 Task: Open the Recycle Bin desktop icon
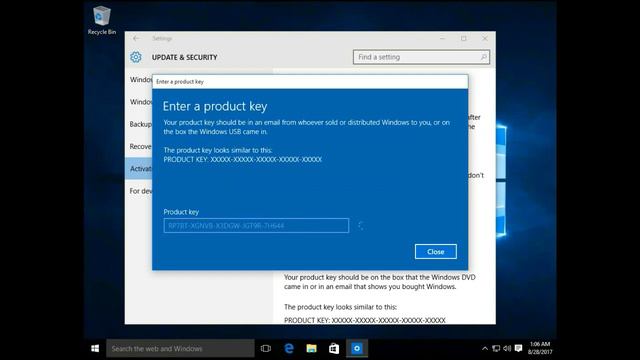coord(102,20)
